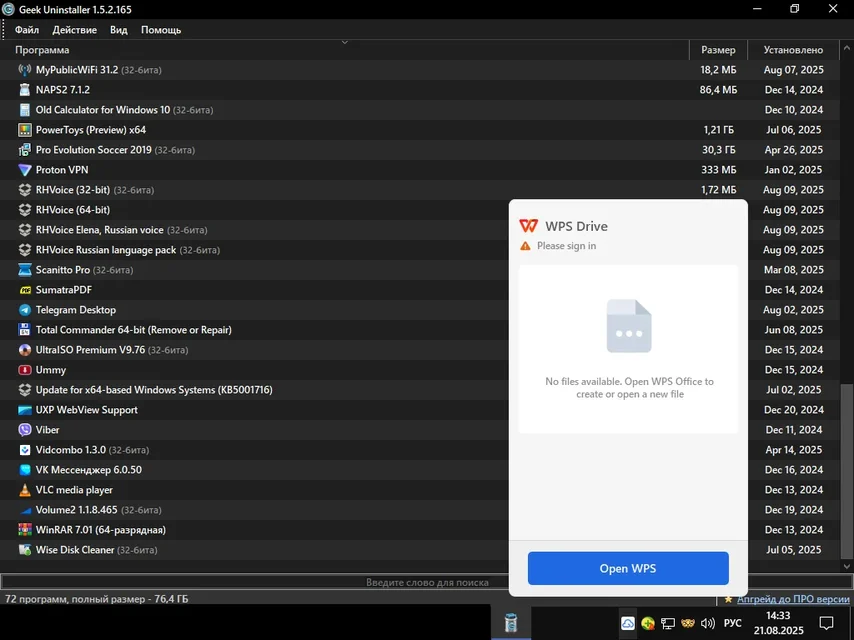Image resolution: width=854 pixels, height=640 pixels.
Task: Select the RHVoice (32-bit) package icon
Action: pyautogui.click(x=25, y=190)
